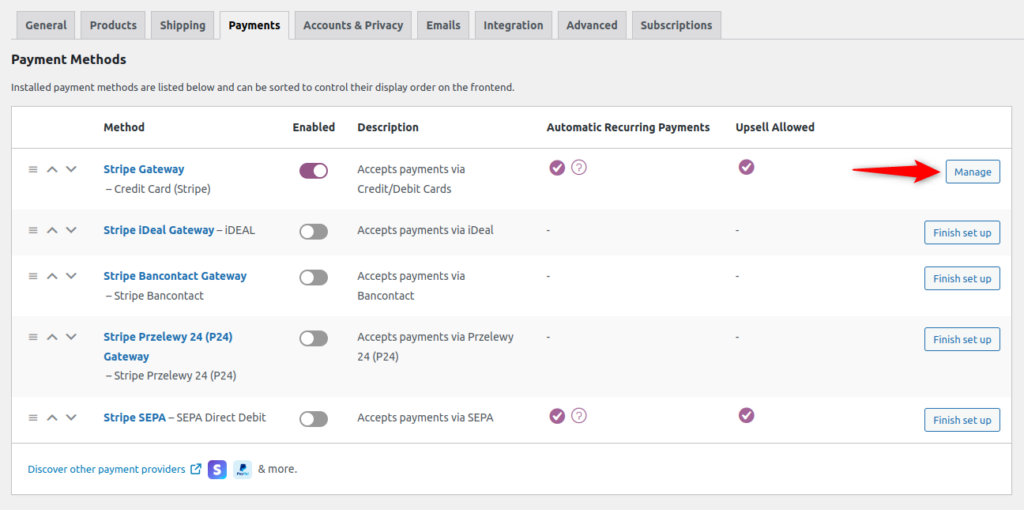Click Manage button for Stripe Gateway
This screenshot has height=510, width=1024.
click(x=972, y=172)
